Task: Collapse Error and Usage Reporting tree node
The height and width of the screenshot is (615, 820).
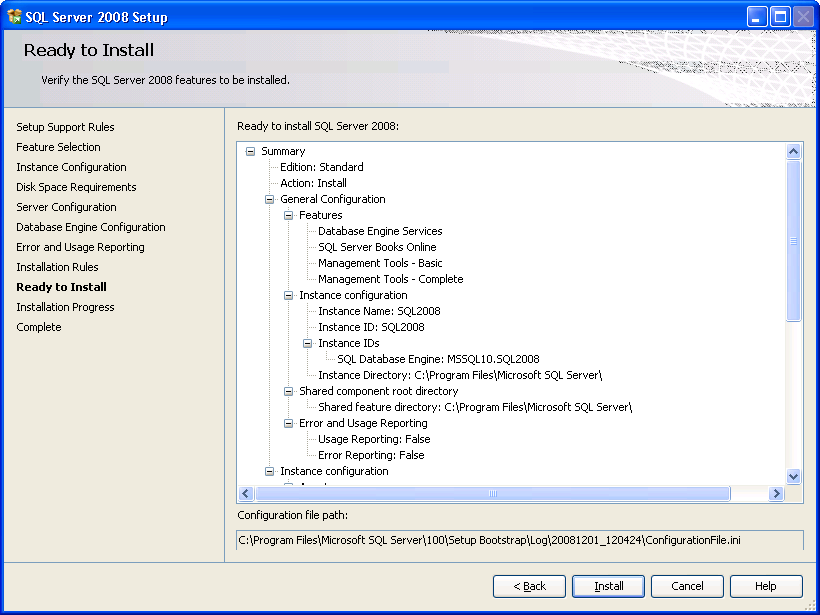Action: click(x=288, y=424)
